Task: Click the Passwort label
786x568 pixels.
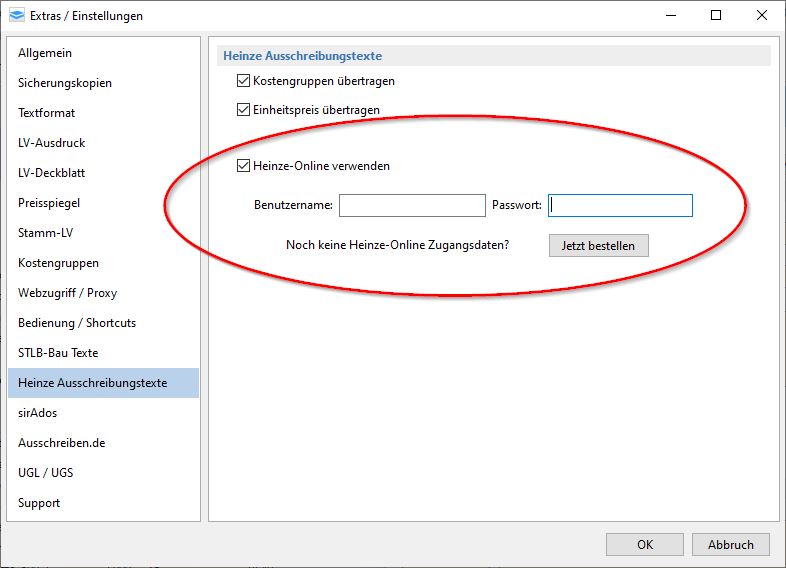Action: pos(517,205)
